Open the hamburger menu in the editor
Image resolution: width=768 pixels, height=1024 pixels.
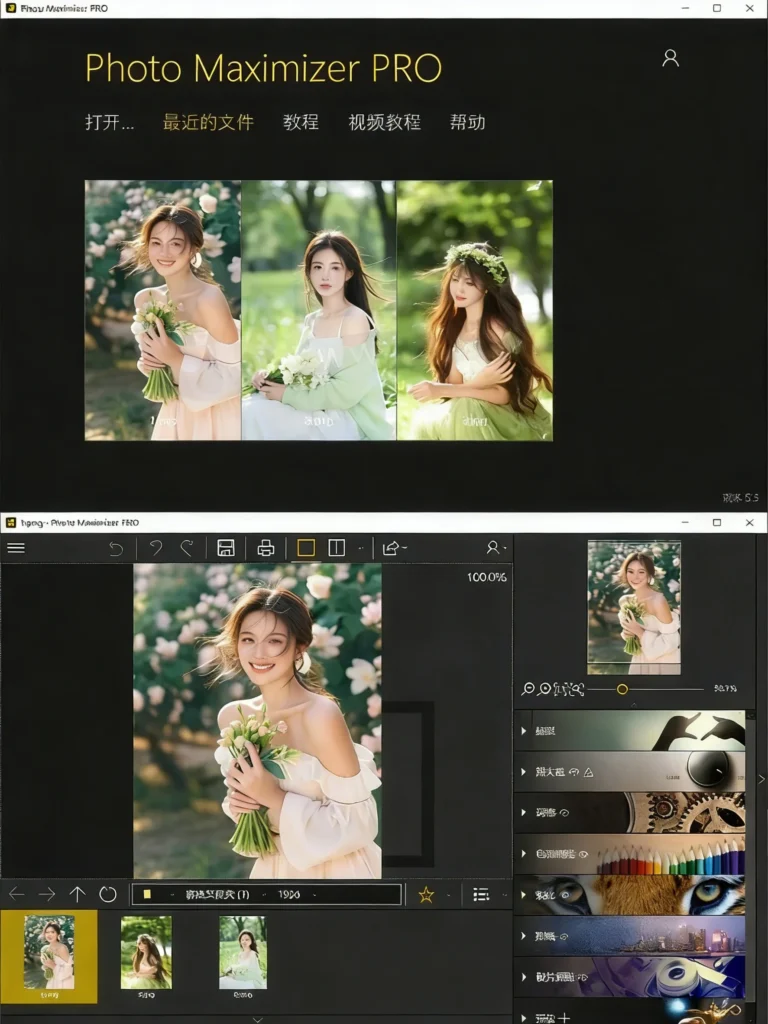click(16, 548)
